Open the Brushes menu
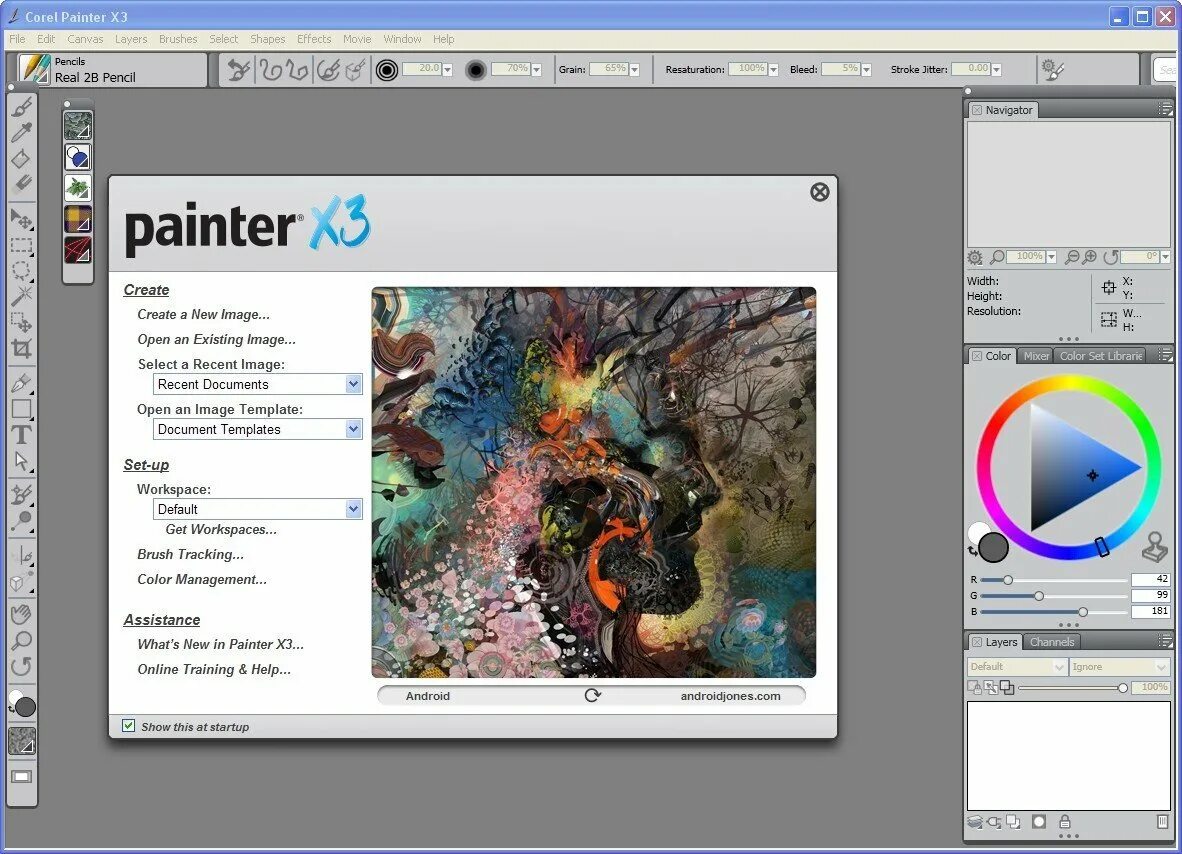This screenshot has width=1182, height=854. (x=178, y=39)
